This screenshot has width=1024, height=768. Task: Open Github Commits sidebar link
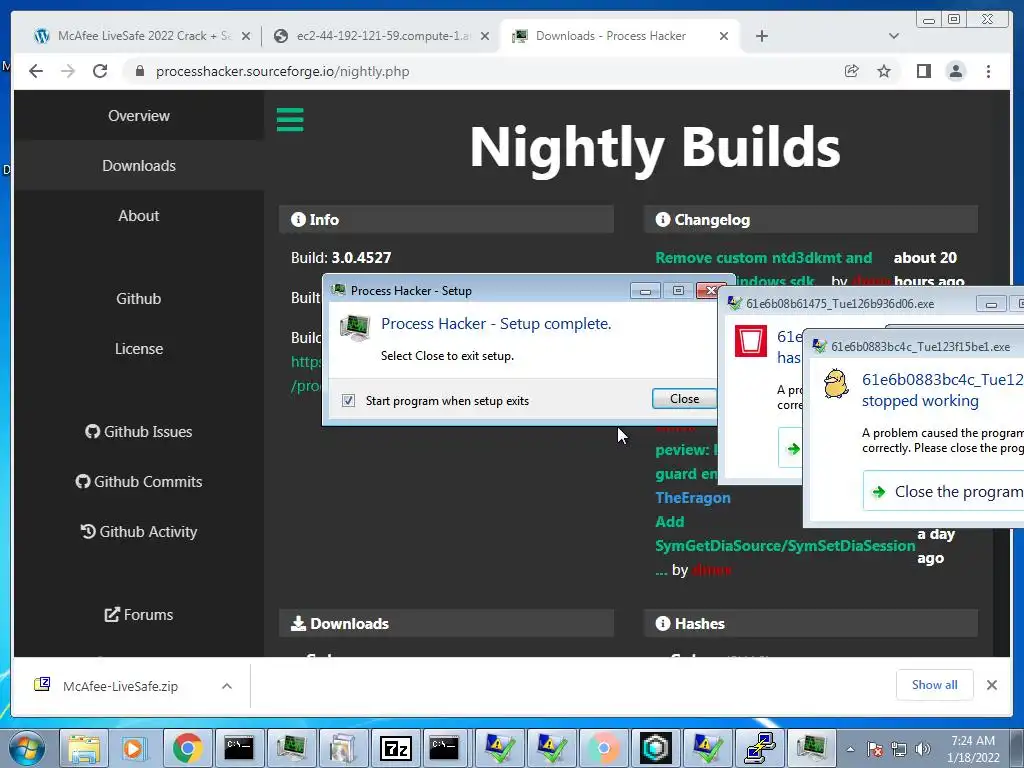tap(139, 481)
